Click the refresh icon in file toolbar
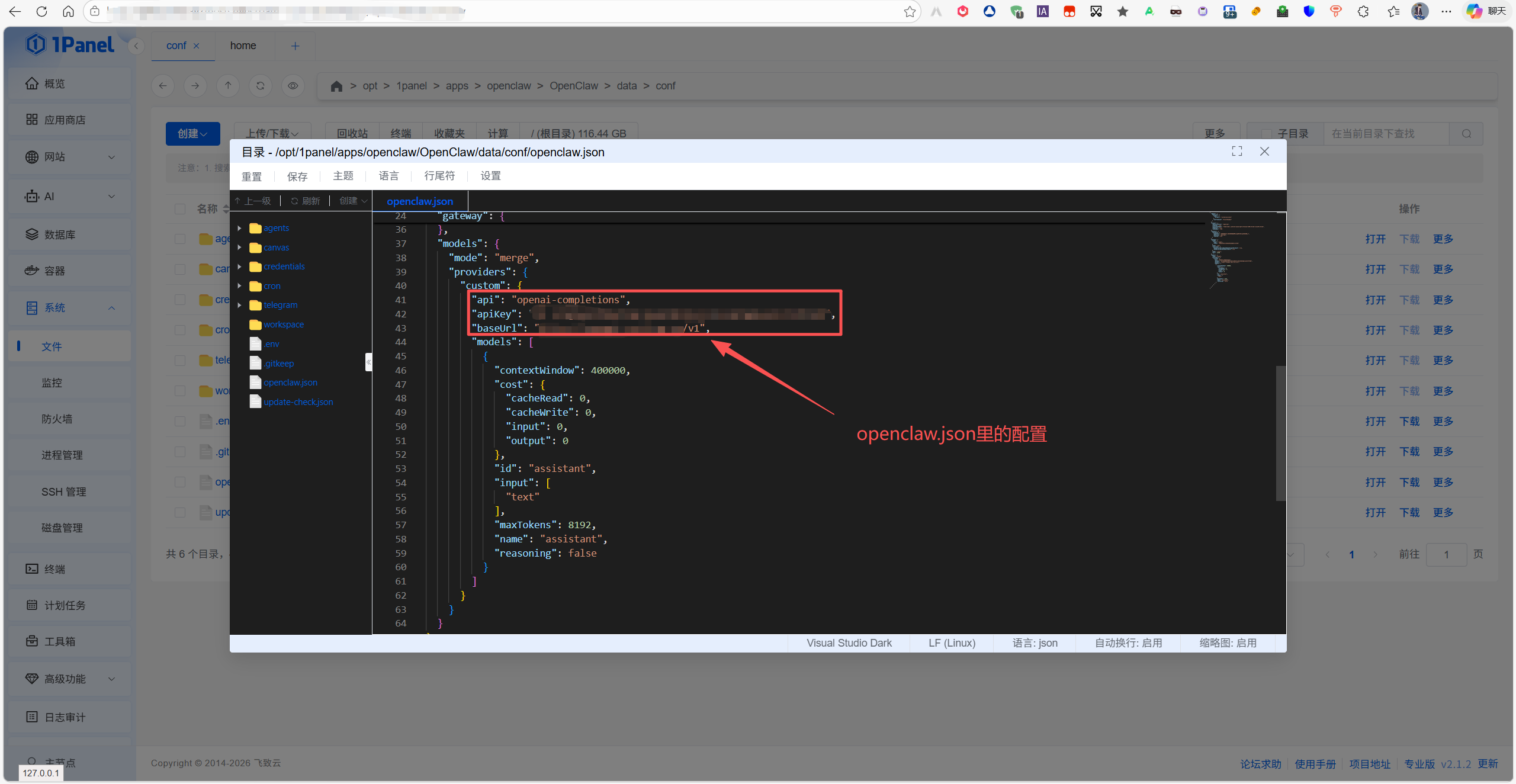The height and width of the screenshot is (784, 1516). point(260,86)
